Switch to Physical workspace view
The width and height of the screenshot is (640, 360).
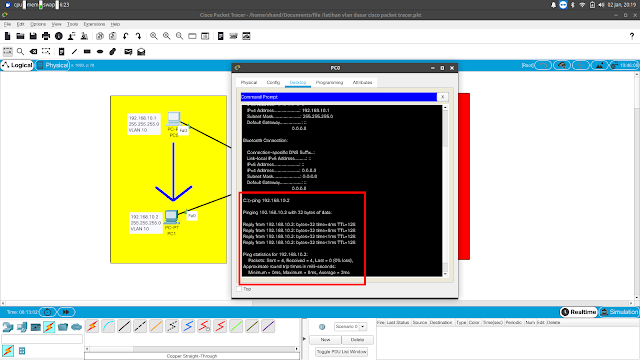[x=52, y=65]
